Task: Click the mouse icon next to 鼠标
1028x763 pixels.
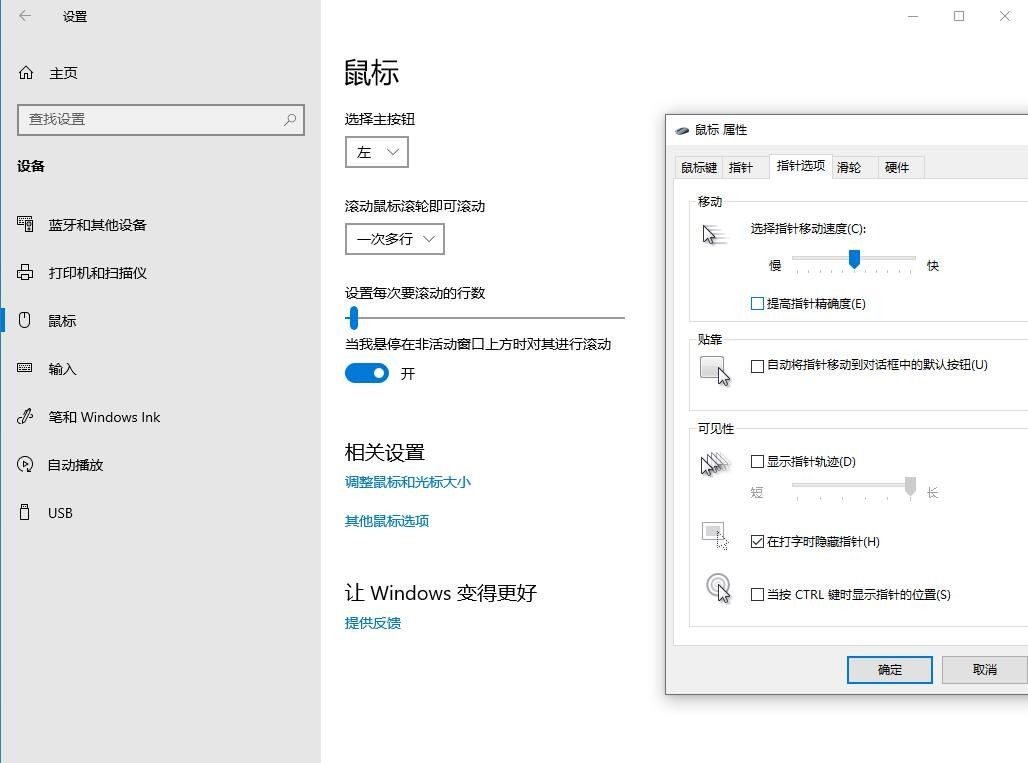Action: (x=25, y=320)
